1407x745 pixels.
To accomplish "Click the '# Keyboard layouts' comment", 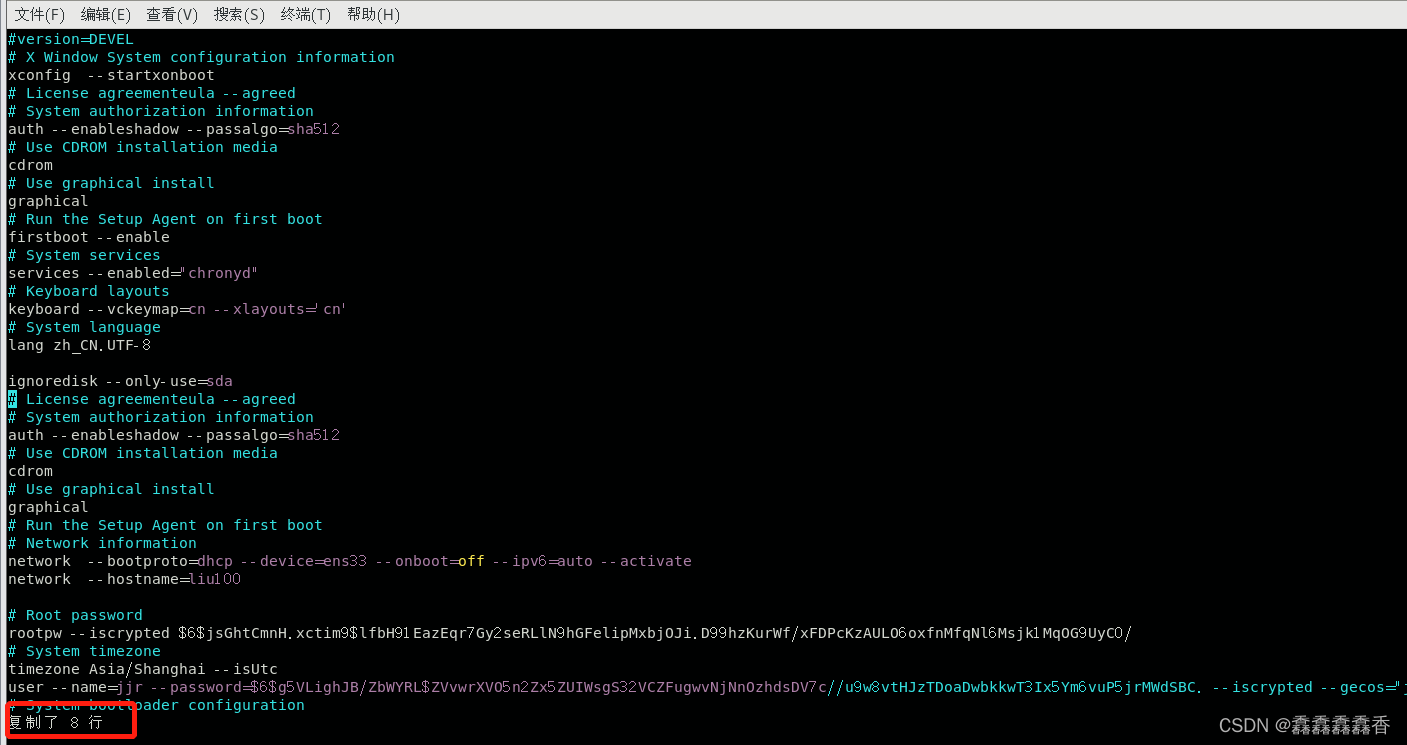I will click(89, 291).
